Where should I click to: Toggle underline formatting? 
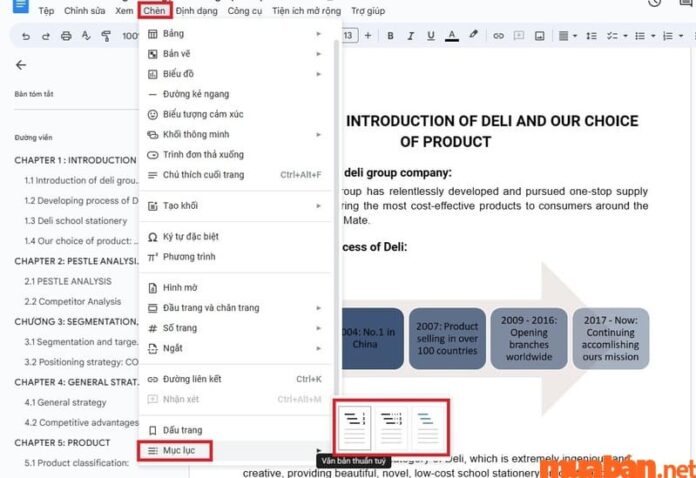431,36
